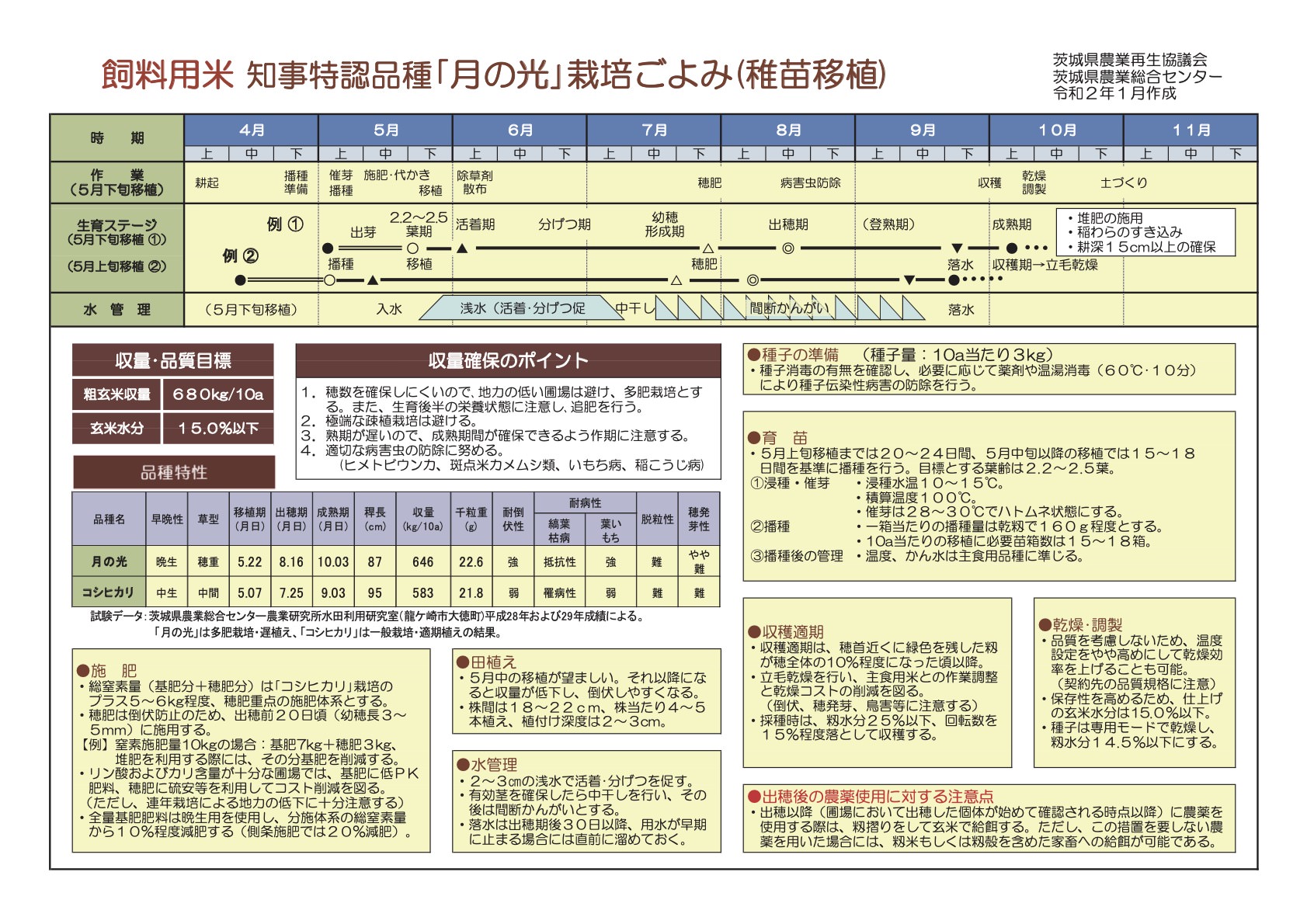Select 施肥・代かき in the work row
The width and height of the screenshot is (1307, 924).
(x=397, y=175)
